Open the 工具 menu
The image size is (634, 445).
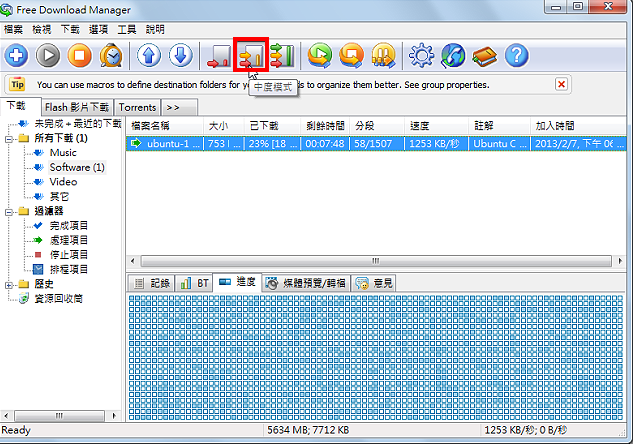127,29
